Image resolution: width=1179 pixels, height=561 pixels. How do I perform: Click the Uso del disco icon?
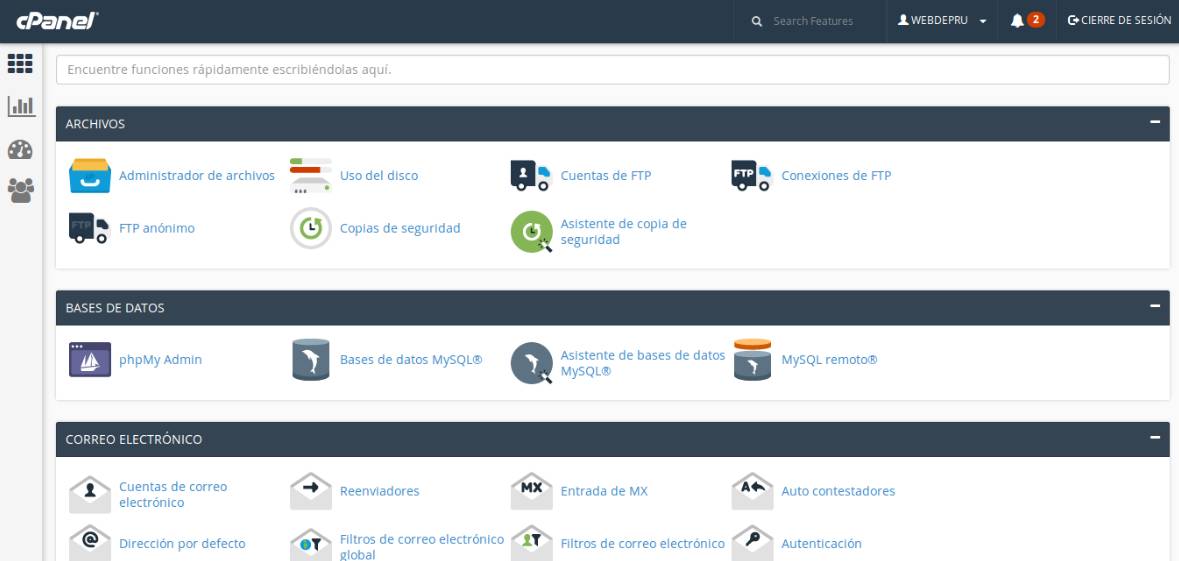click(x=309, y=176)
